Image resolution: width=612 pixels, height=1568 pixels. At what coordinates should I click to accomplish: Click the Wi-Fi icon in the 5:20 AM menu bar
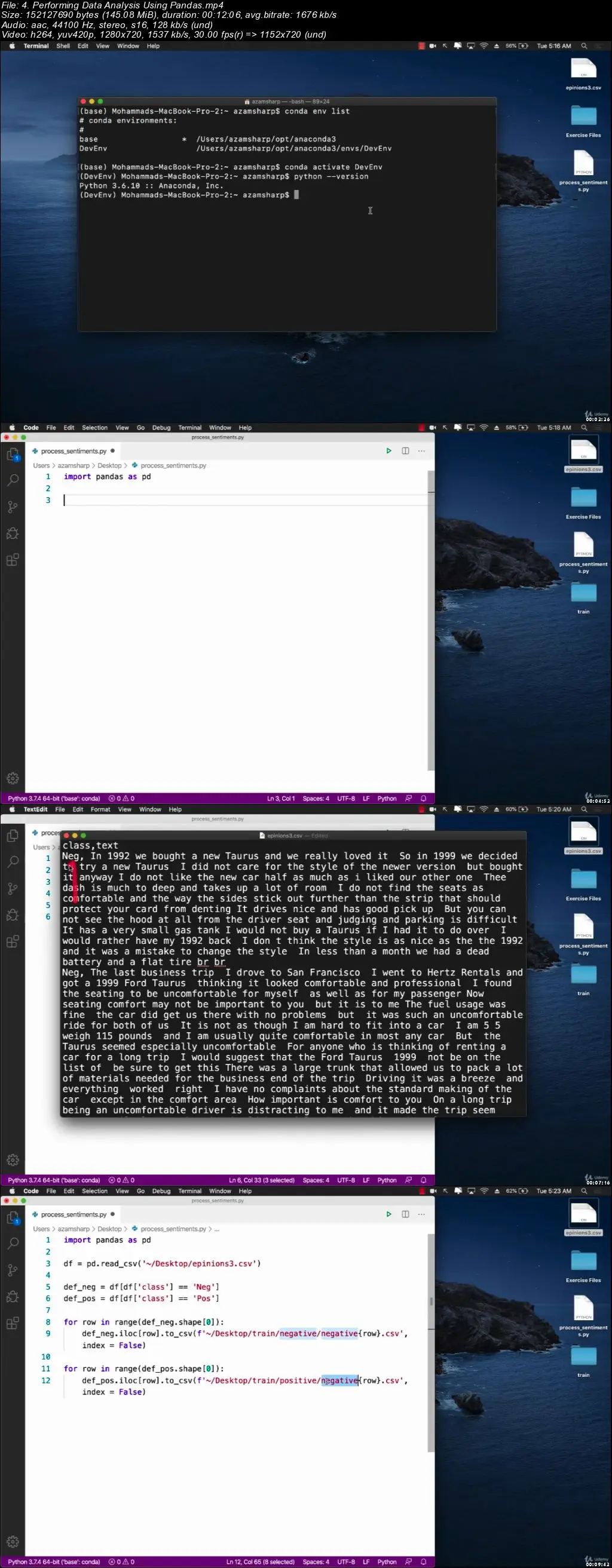click(x=484, y=809)
